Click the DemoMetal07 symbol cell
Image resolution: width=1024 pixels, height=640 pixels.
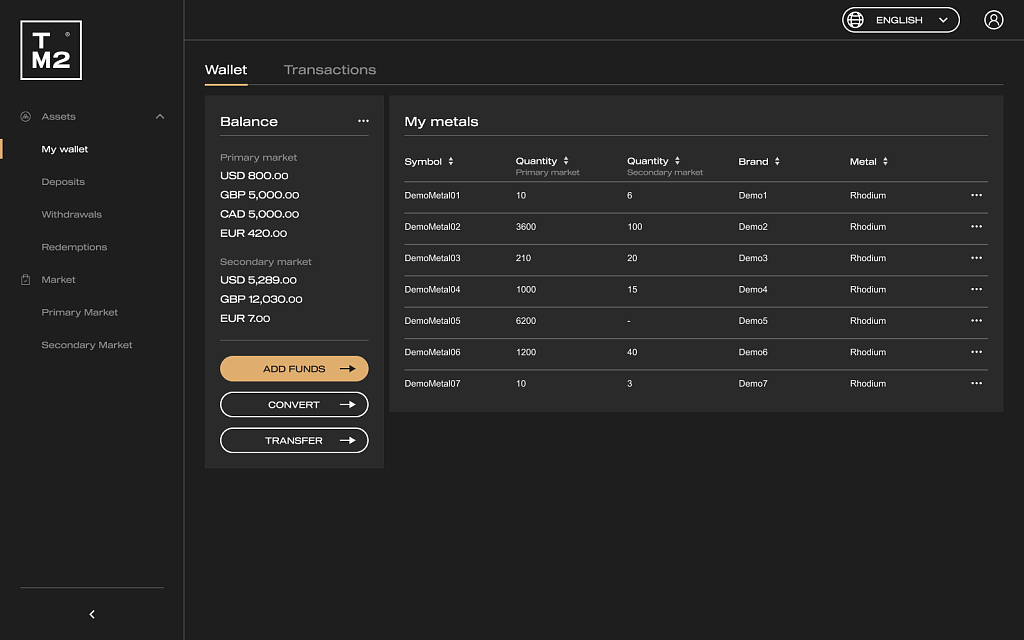[x=432, y=383]
